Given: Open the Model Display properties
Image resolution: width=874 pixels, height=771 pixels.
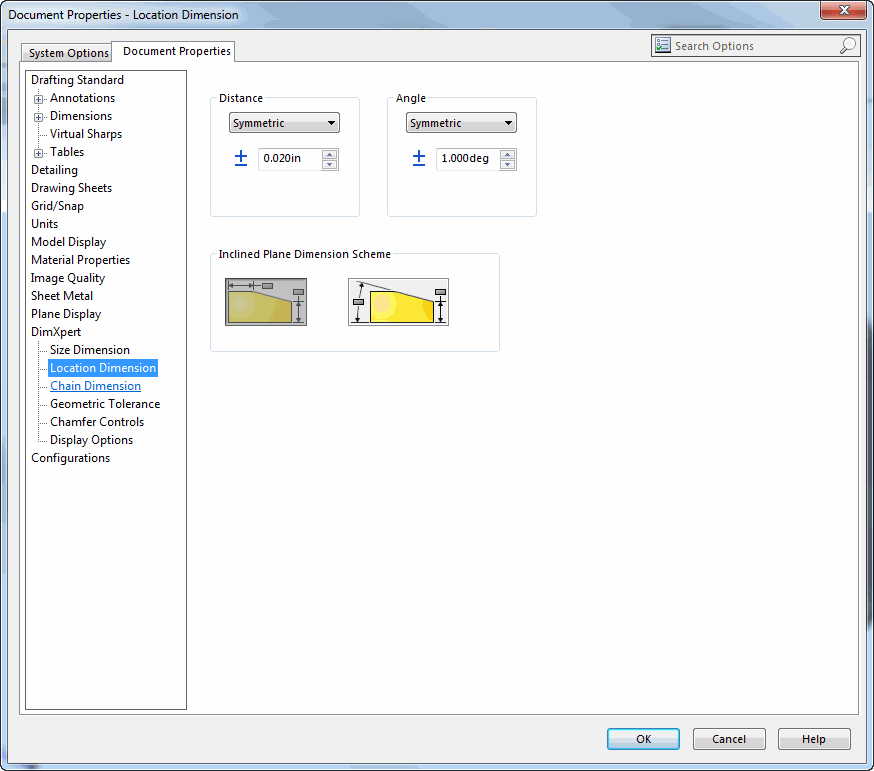Looking at the screenshot, I should (x=69, y=242).
